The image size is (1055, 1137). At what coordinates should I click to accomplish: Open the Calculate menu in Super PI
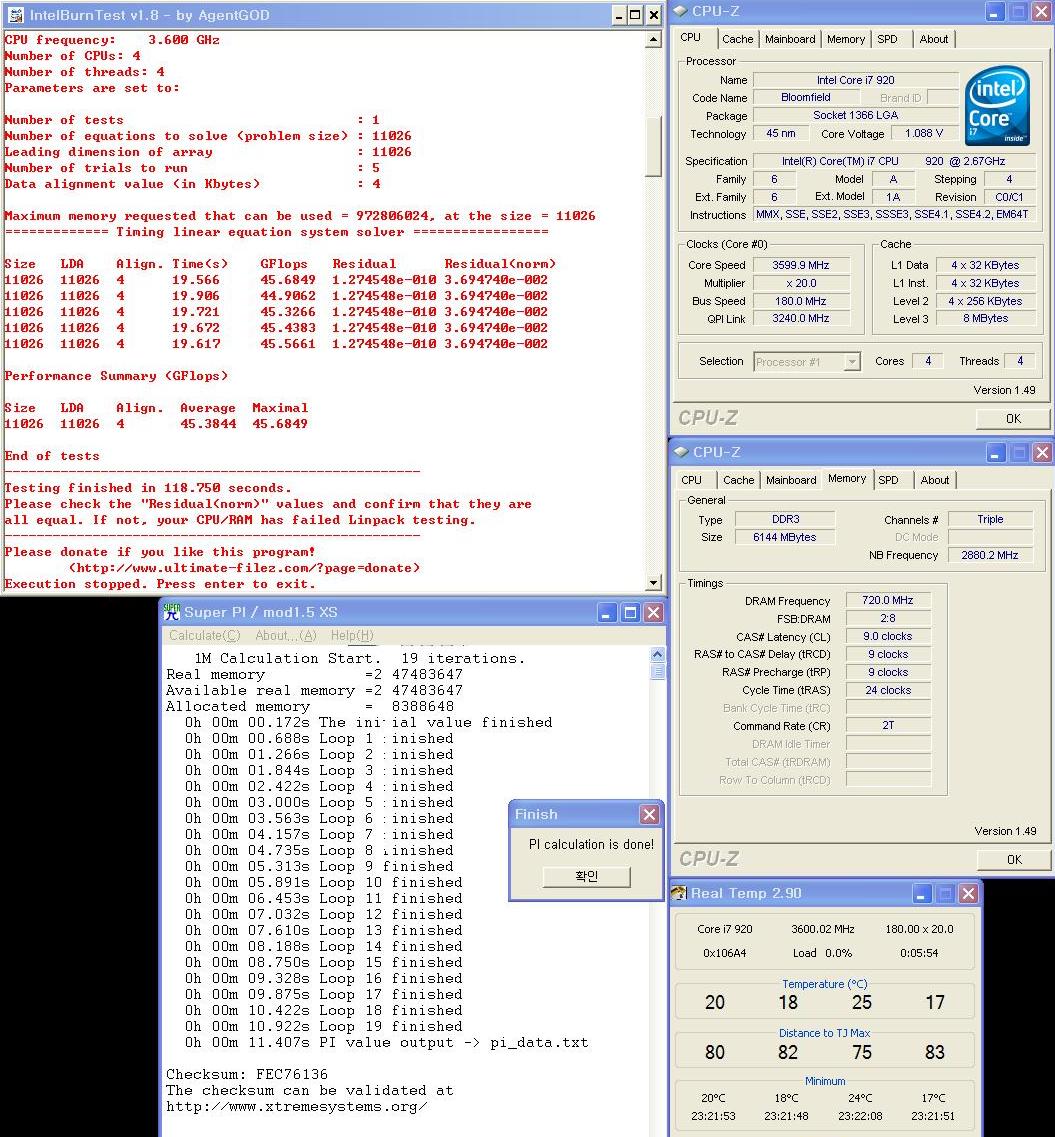coord(204,635)
